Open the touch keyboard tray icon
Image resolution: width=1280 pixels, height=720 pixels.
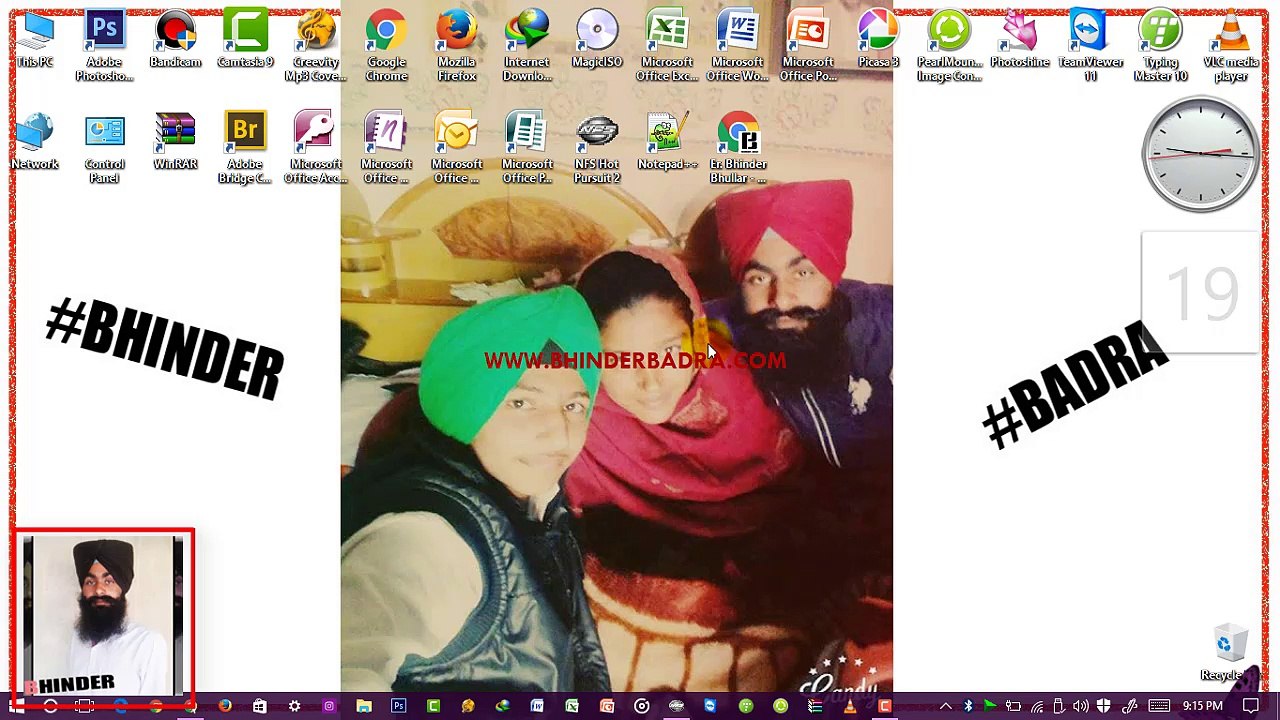[x=1159, y=706]
